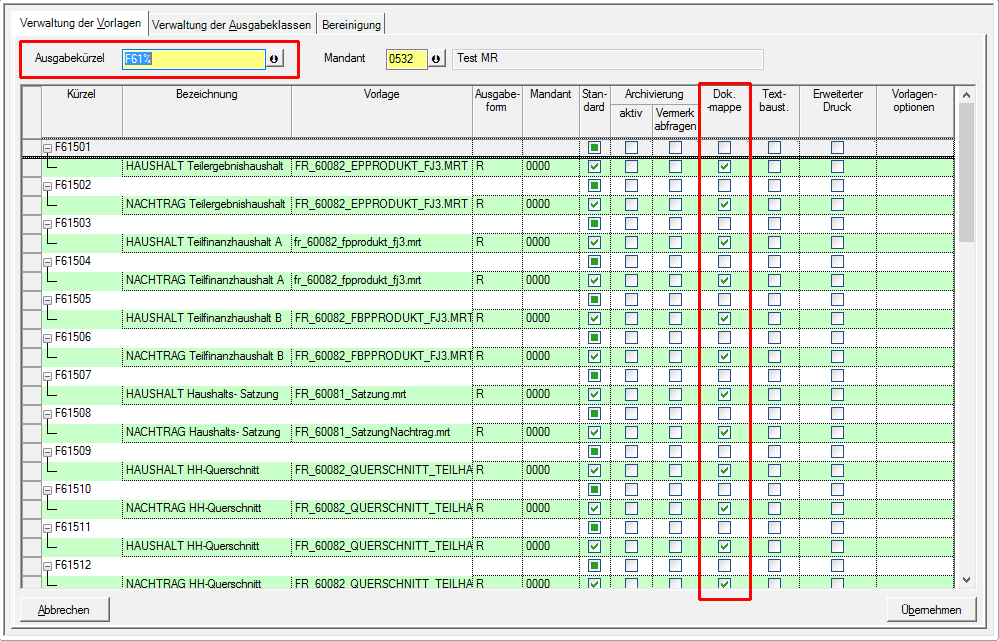999x641 pixels.
Task: Open the lookup button beside Ausgabekürzel field
Action: click(x=274, y=59)
